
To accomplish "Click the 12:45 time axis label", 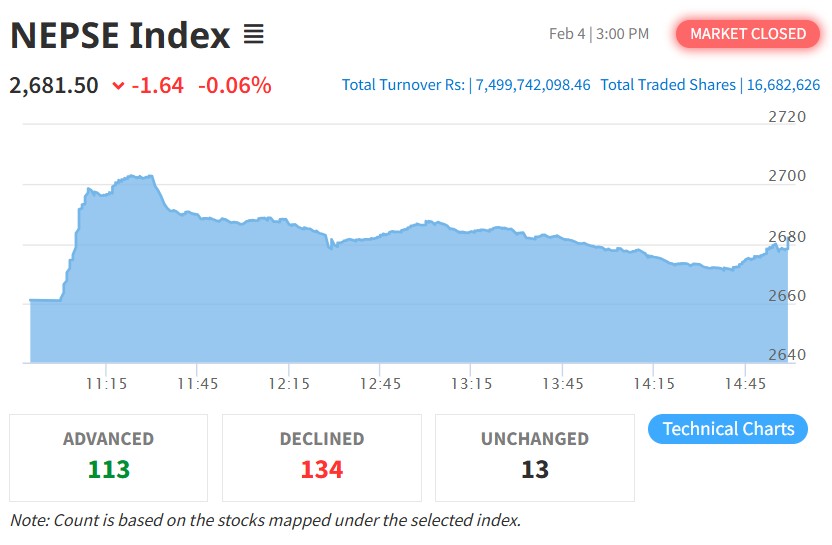I will (x=380, y=383).
